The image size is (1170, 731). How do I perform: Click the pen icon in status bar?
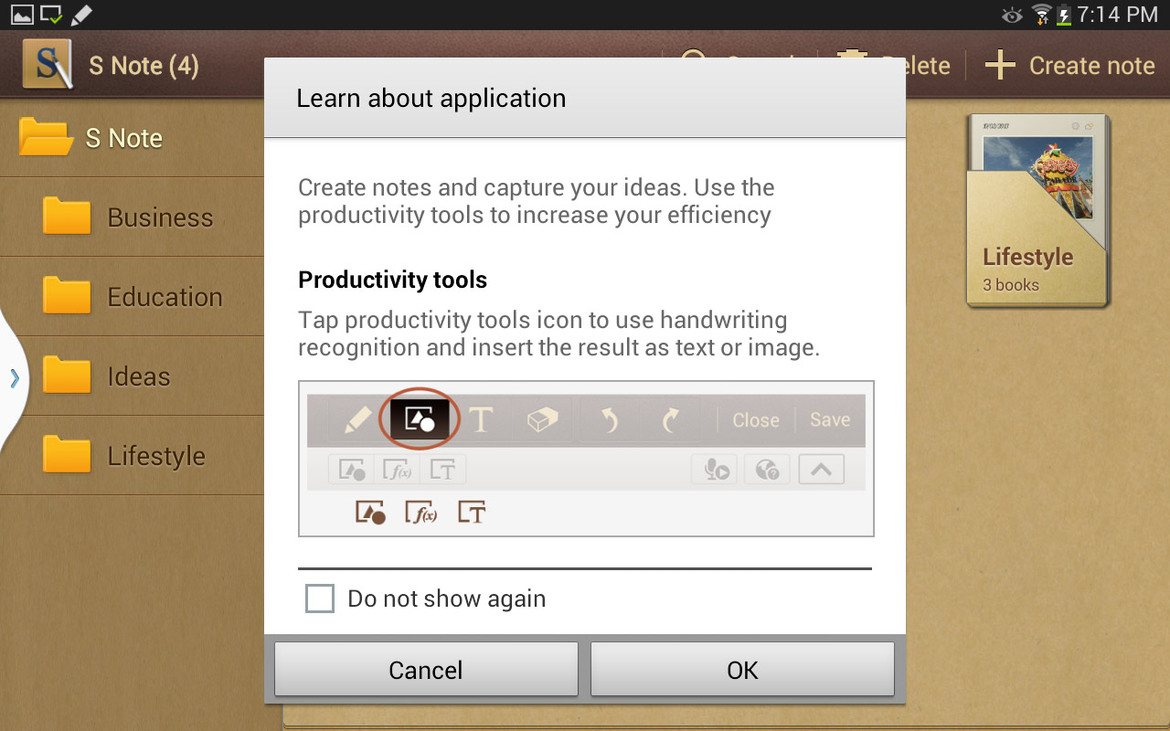pyautogui.click(x=81, y=14)
